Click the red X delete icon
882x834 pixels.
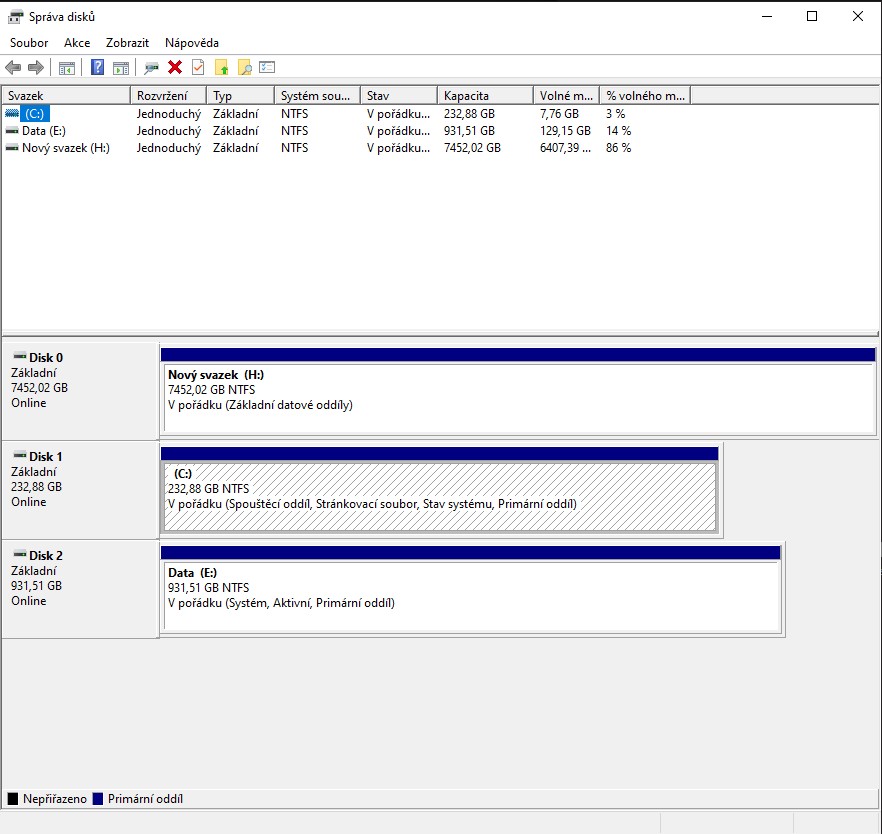(175, 68)
